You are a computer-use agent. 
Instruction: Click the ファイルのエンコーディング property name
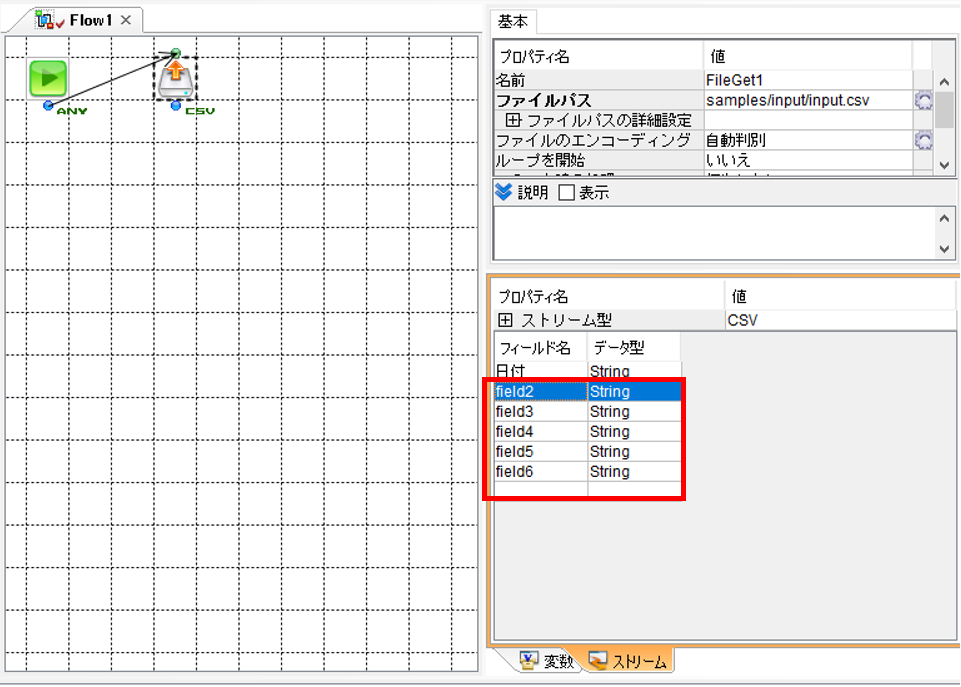click(x=593, y=140)
